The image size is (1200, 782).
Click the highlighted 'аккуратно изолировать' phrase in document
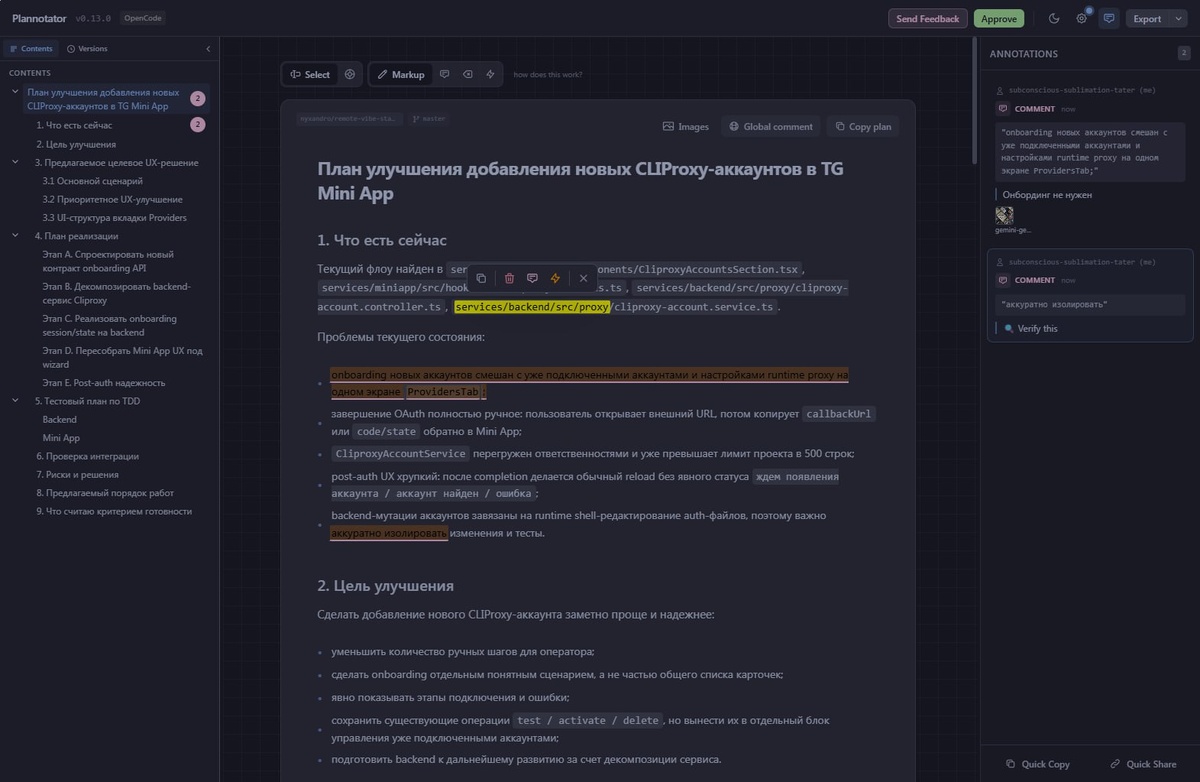pyautogui.click(x=389, y=533)
